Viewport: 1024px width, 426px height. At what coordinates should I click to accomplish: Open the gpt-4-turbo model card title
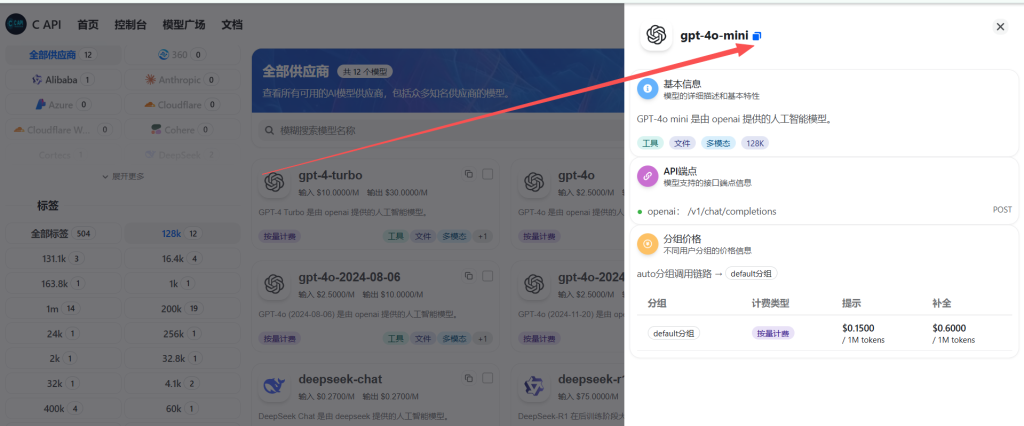tap(330, 175)
